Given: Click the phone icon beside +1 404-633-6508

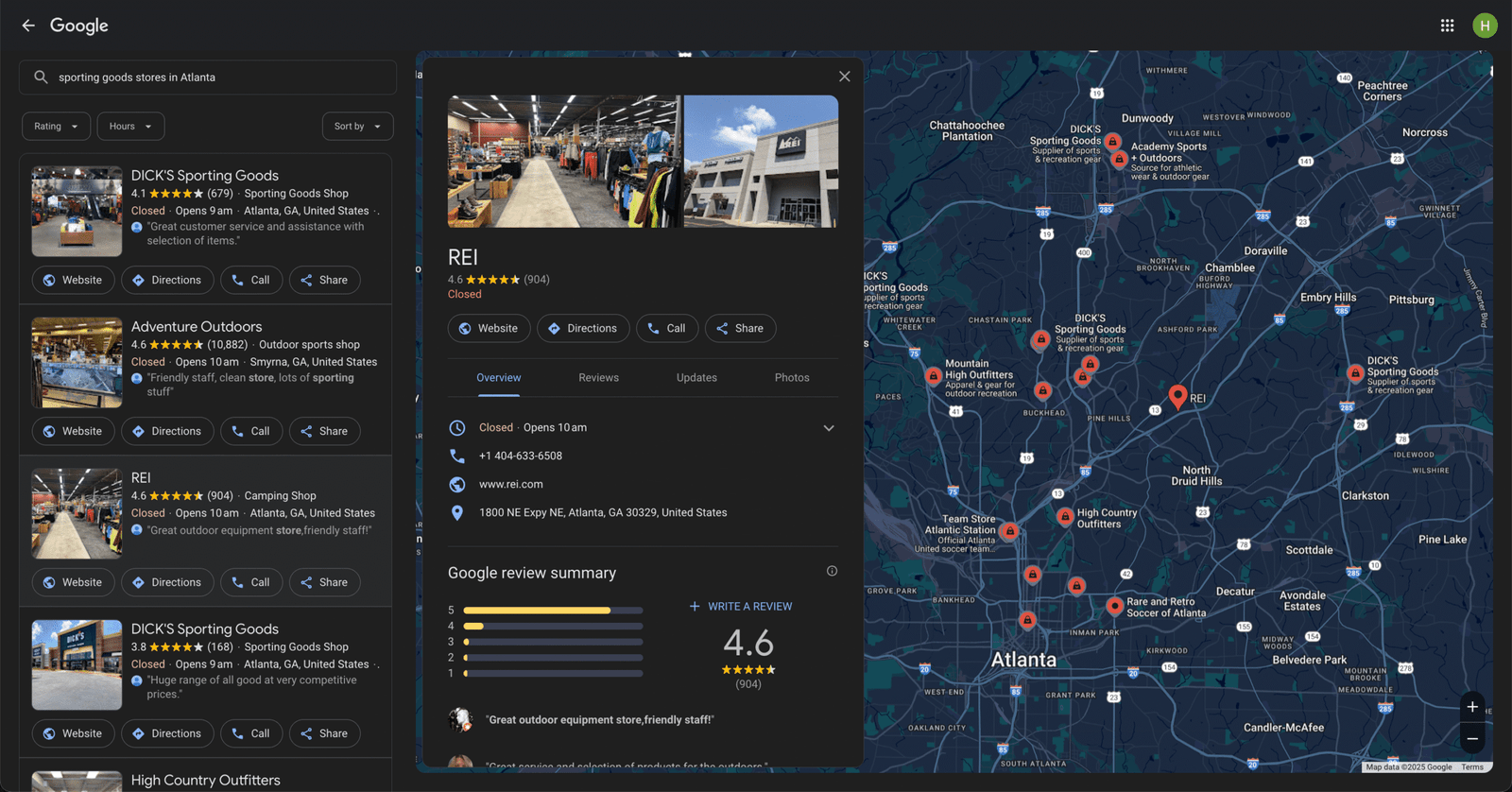Looking at the screenshot, I should [x=457, y=456].
